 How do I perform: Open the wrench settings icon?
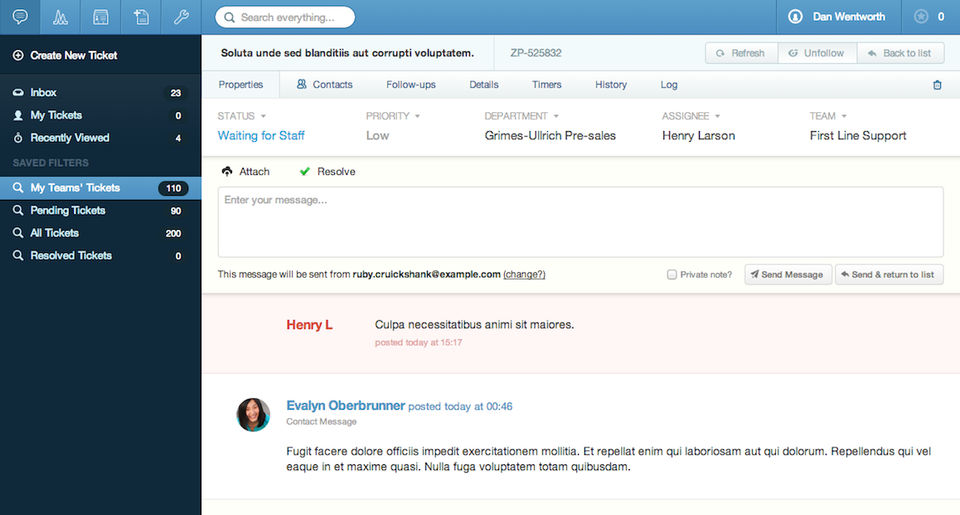181,17
